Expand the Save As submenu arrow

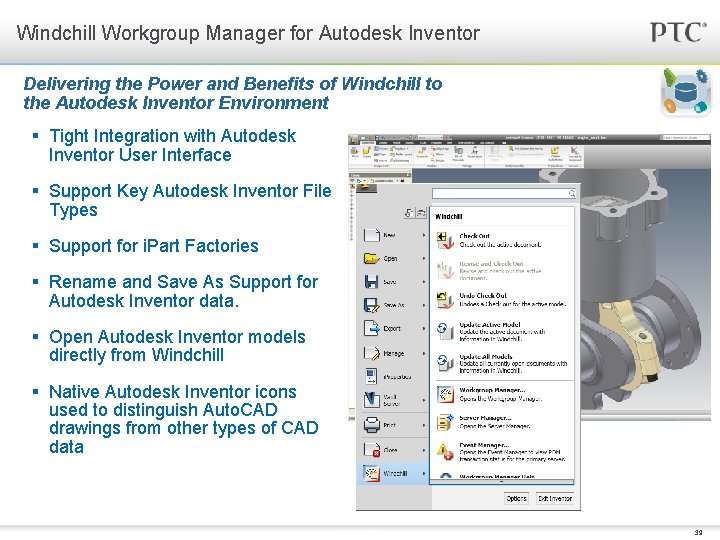[x=424, y=305]
